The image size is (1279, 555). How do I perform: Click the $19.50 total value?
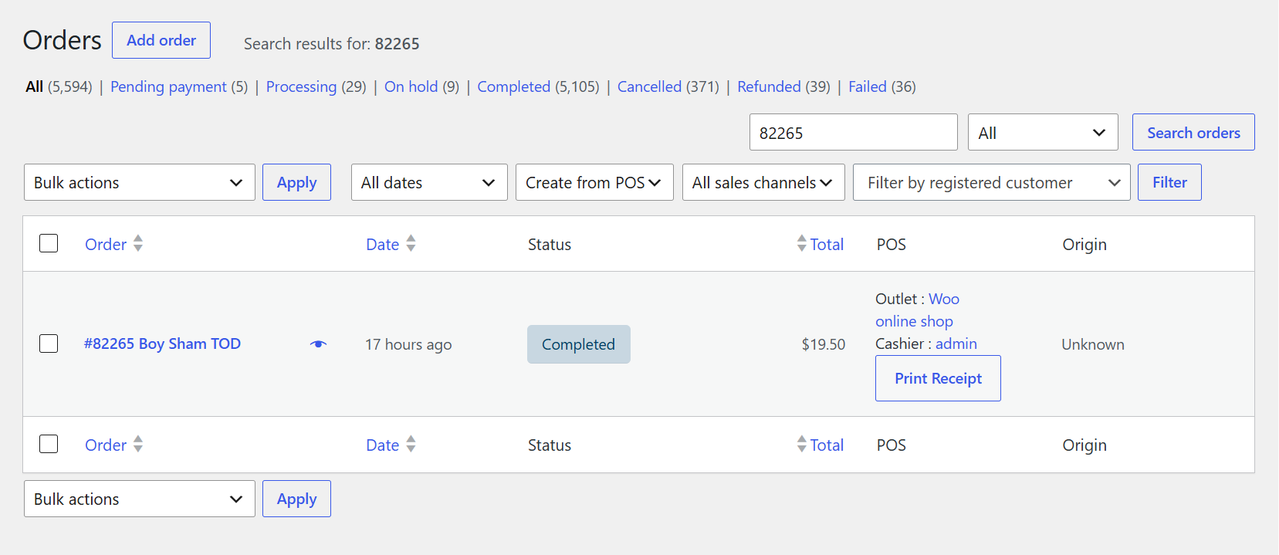(x=823, y=344)
